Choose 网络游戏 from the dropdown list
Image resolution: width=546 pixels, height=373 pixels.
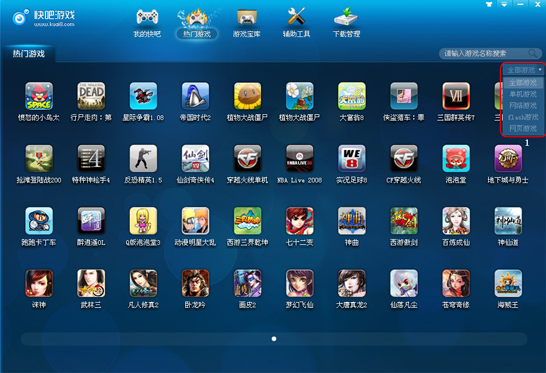click(x=523, y=106)
